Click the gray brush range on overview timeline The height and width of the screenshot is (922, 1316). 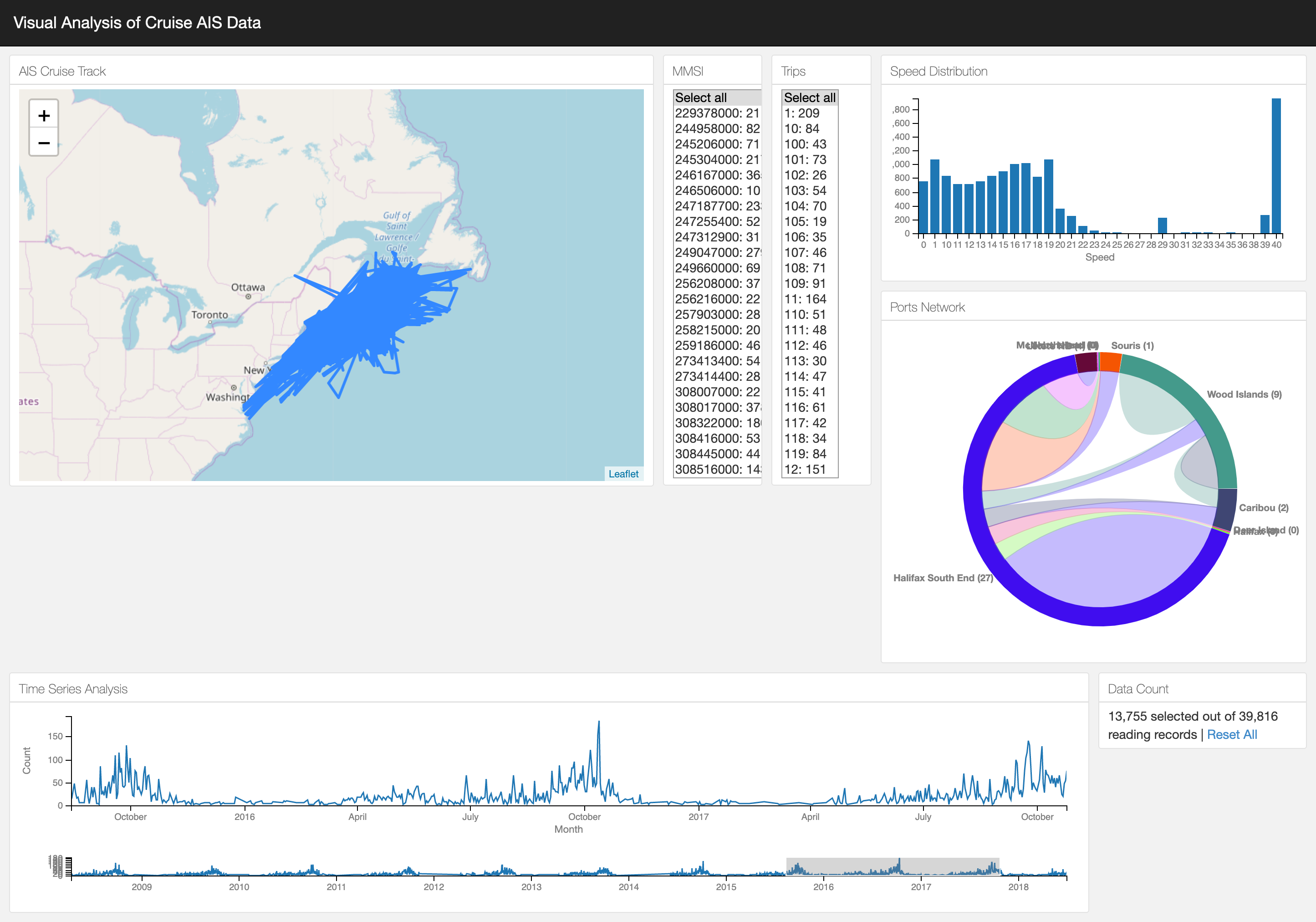893,866
